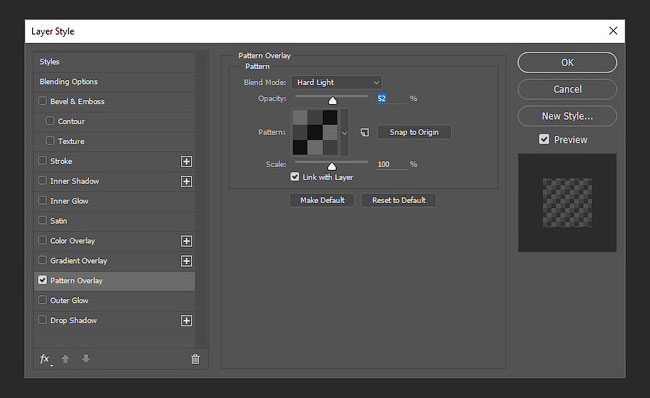Click the Make Default button
650x398 pixels.
point(322,200)
